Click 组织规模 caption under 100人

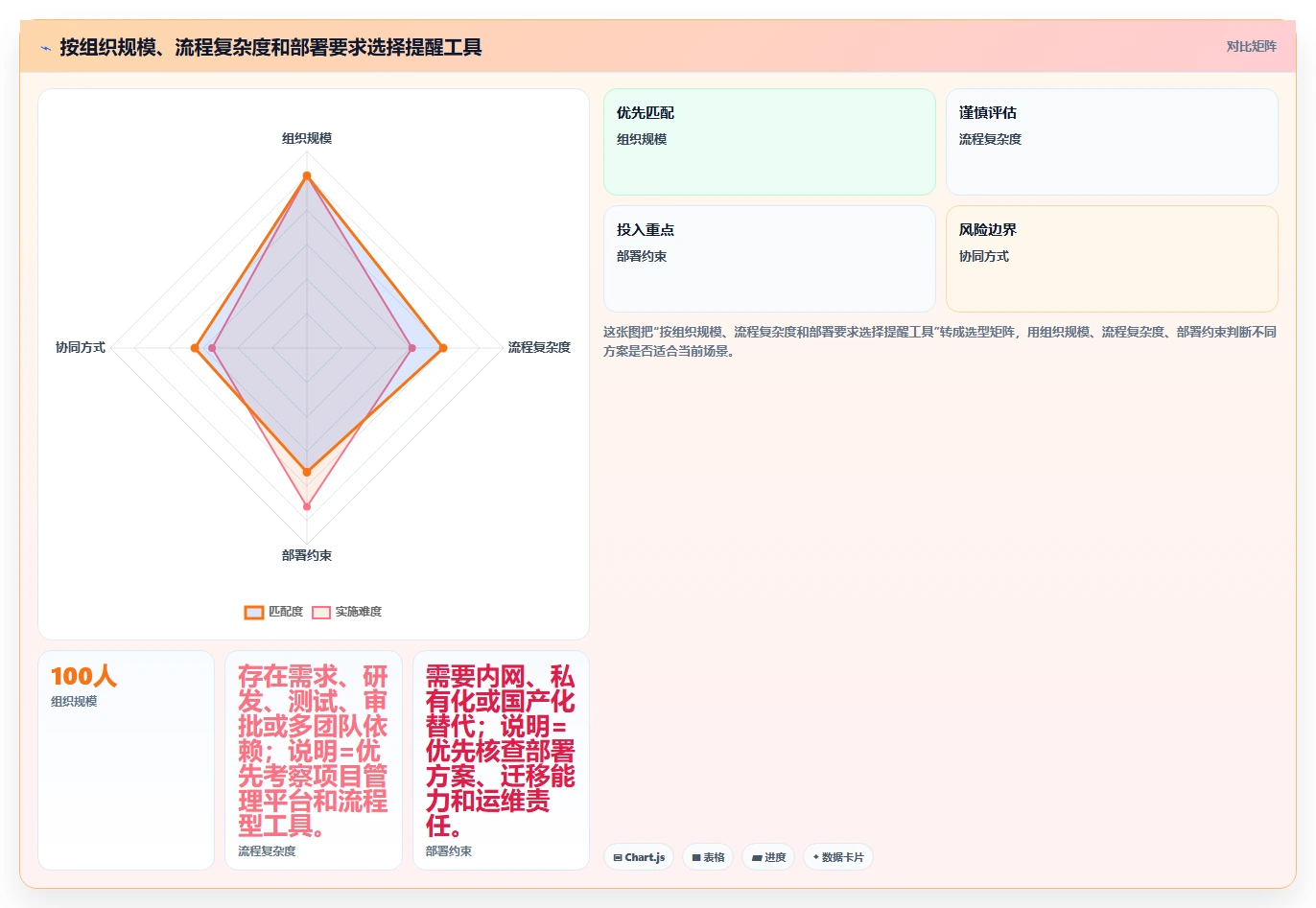(74, 701)
